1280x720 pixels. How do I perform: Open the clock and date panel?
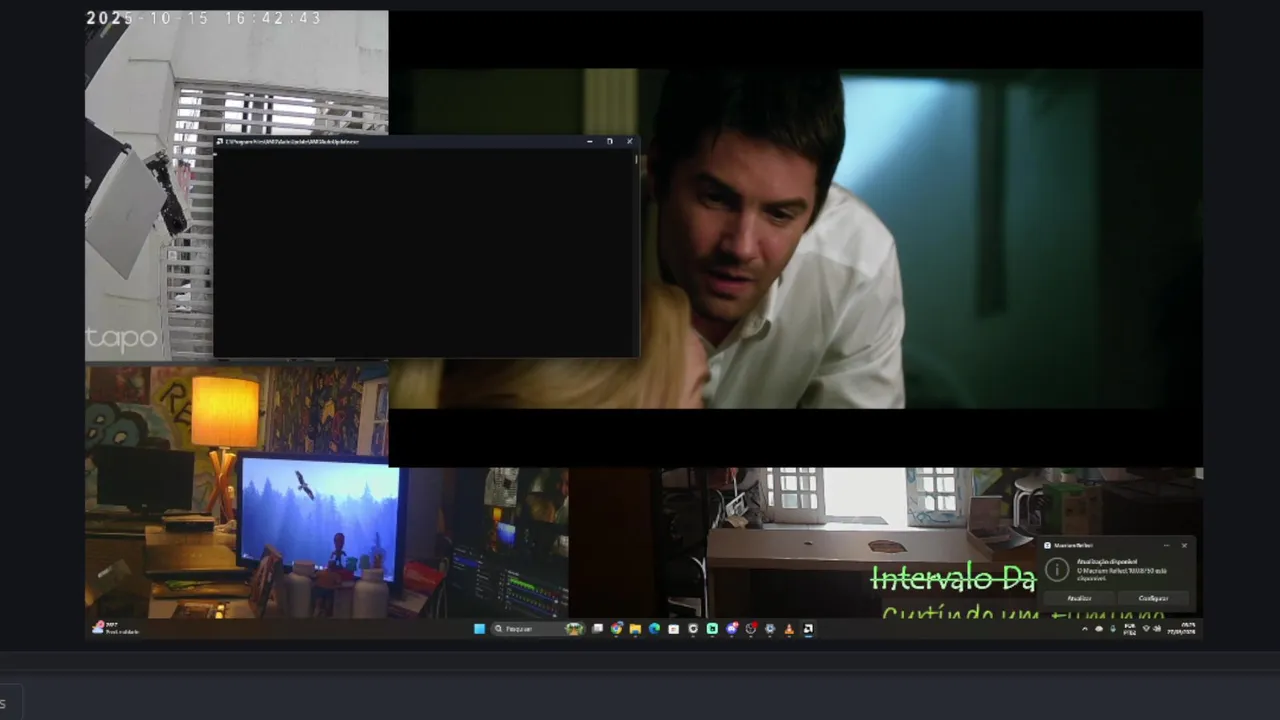pos(1181,629)
